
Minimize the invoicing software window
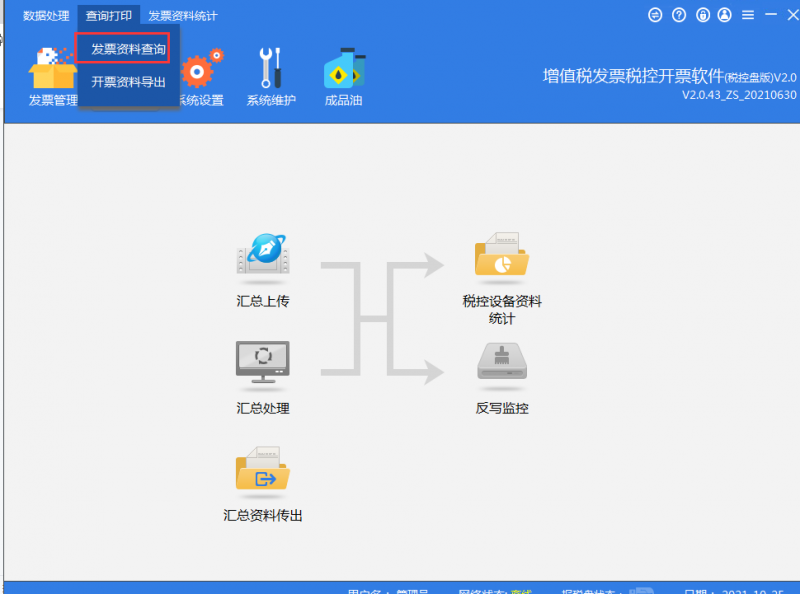[770, 15]
